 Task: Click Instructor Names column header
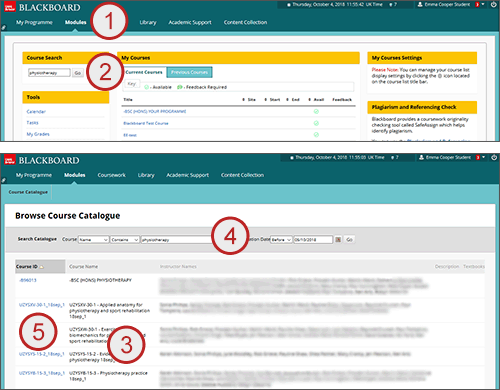(x=178, y=267)
